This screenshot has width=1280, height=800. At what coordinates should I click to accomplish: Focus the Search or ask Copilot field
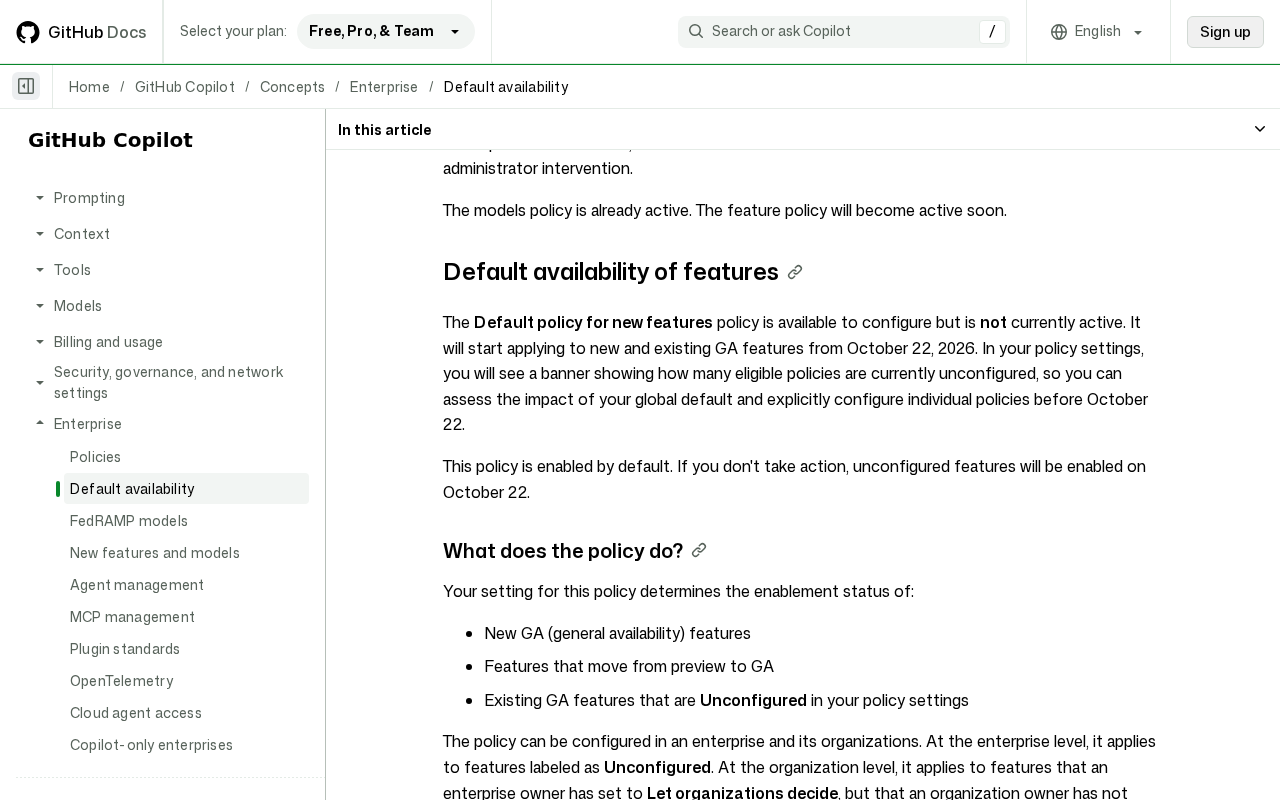[844, 31]
